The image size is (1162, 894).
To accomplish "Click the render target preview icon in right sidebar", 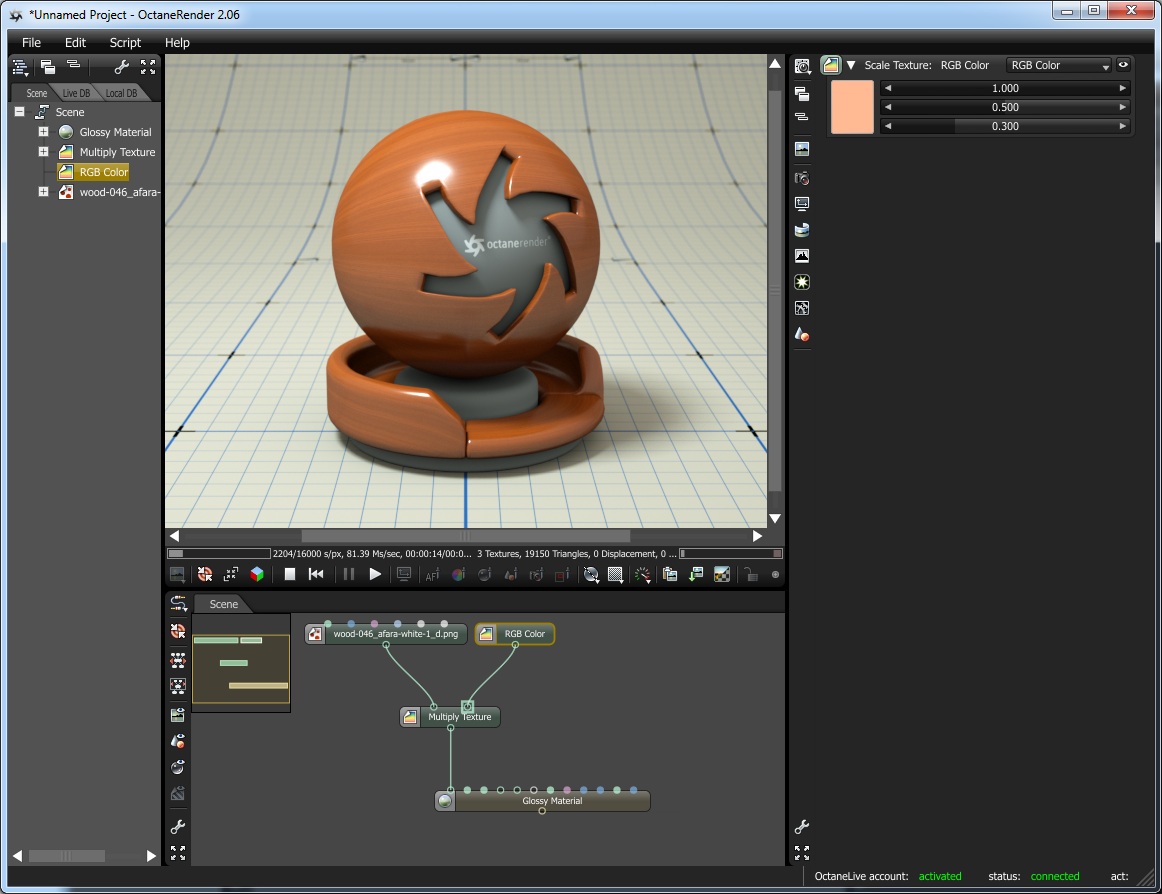I will [x=802, y=149].
